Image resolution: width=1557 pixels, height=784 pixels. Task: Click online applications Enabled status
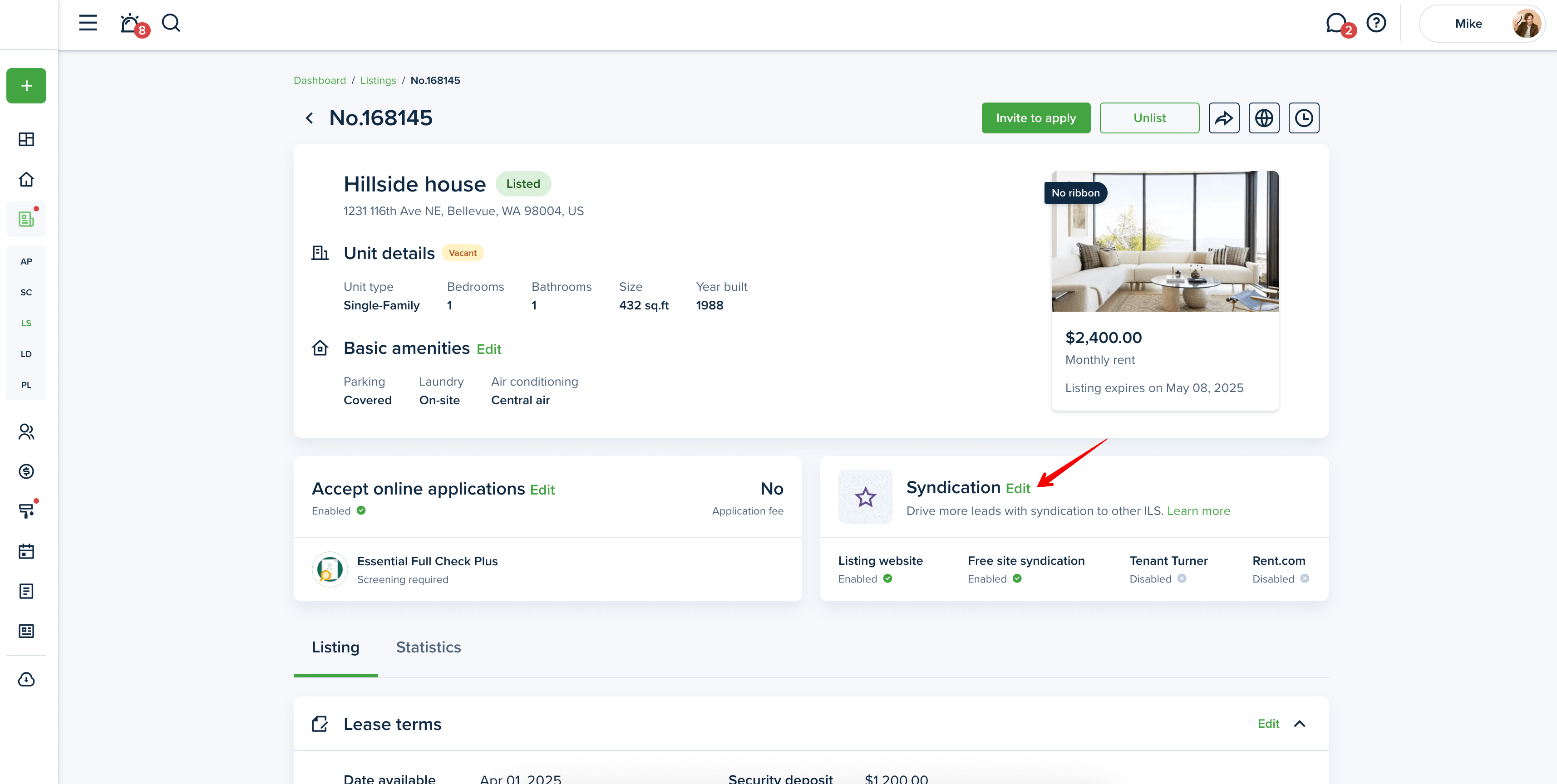pos(339,511)
